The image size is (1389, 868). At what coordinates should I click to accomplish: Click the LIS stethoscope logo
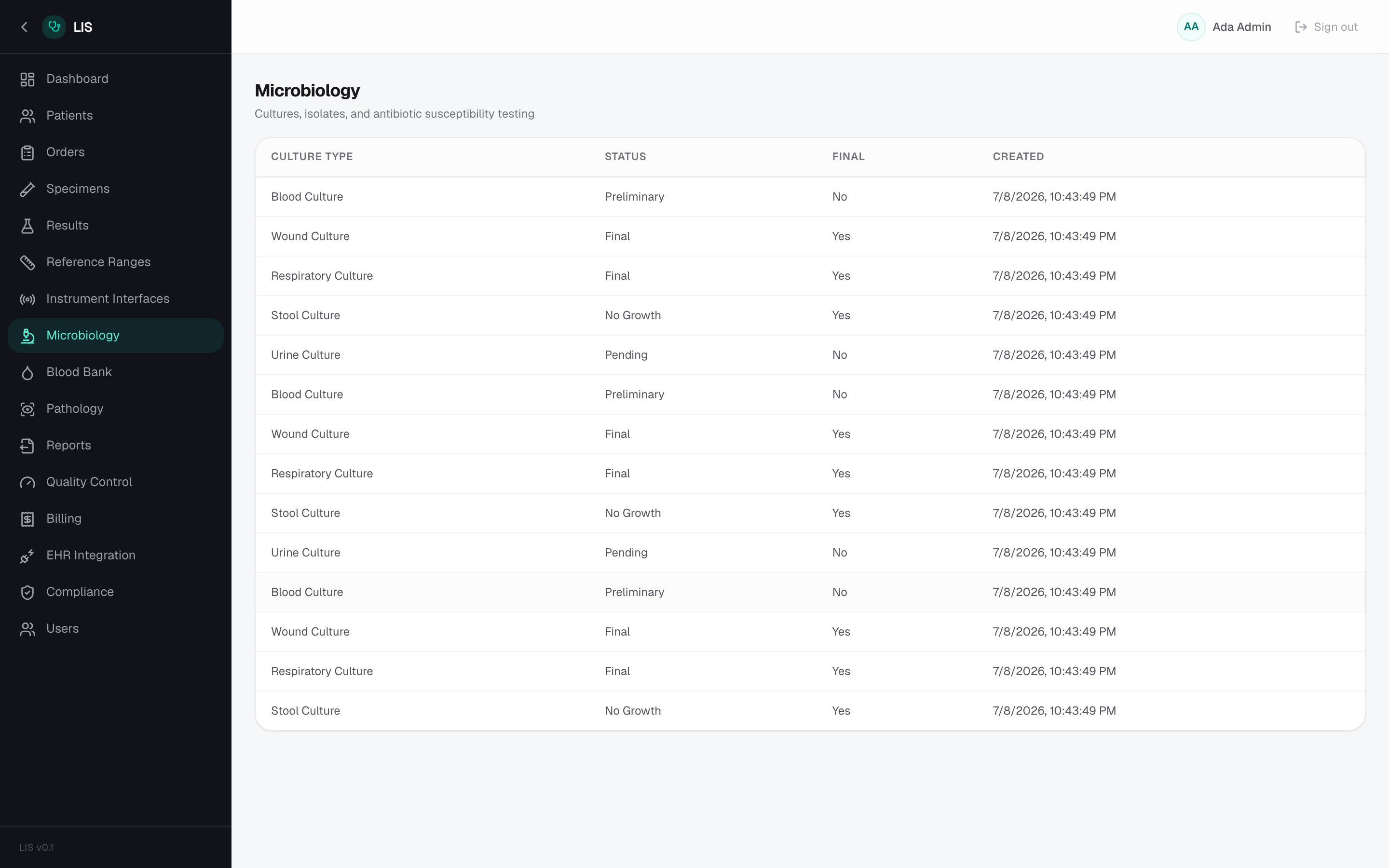click(54, 27)
